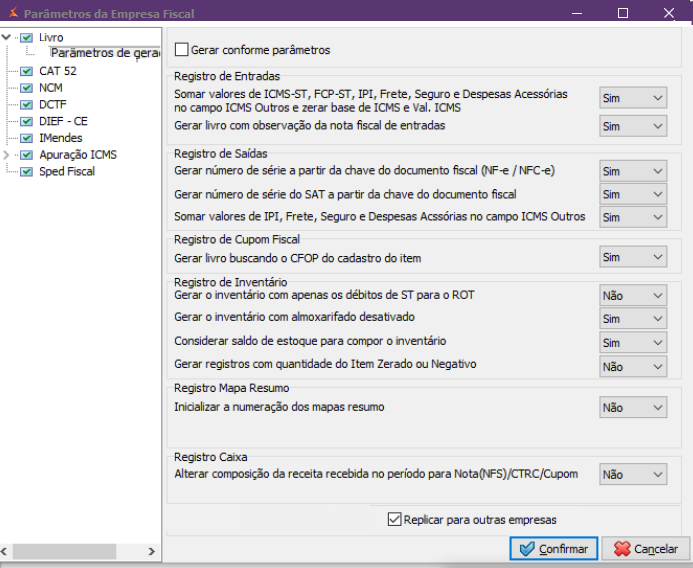Open dropdown for débitos de ST para o ROT
Viewport: 693px width, 568px height.
point(633,295)
